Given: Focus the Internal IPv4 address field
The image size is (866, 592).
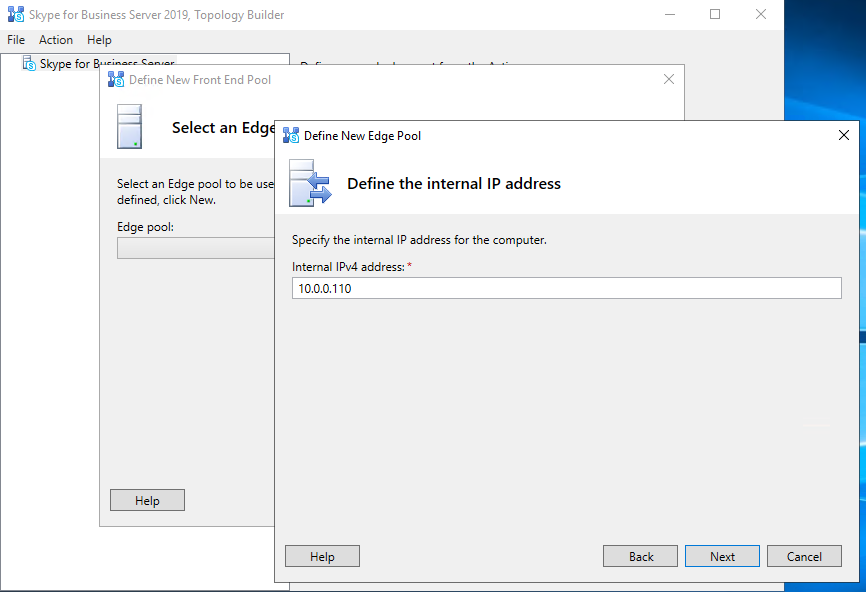Looking at the screenshot, I should pos(566,288).
